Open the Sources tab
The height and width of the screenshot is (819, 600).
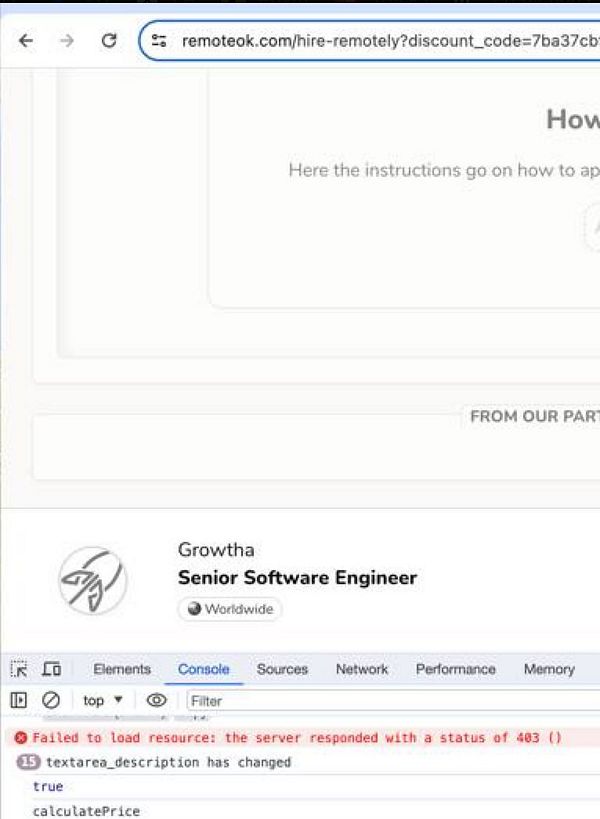tap(283, 669)
